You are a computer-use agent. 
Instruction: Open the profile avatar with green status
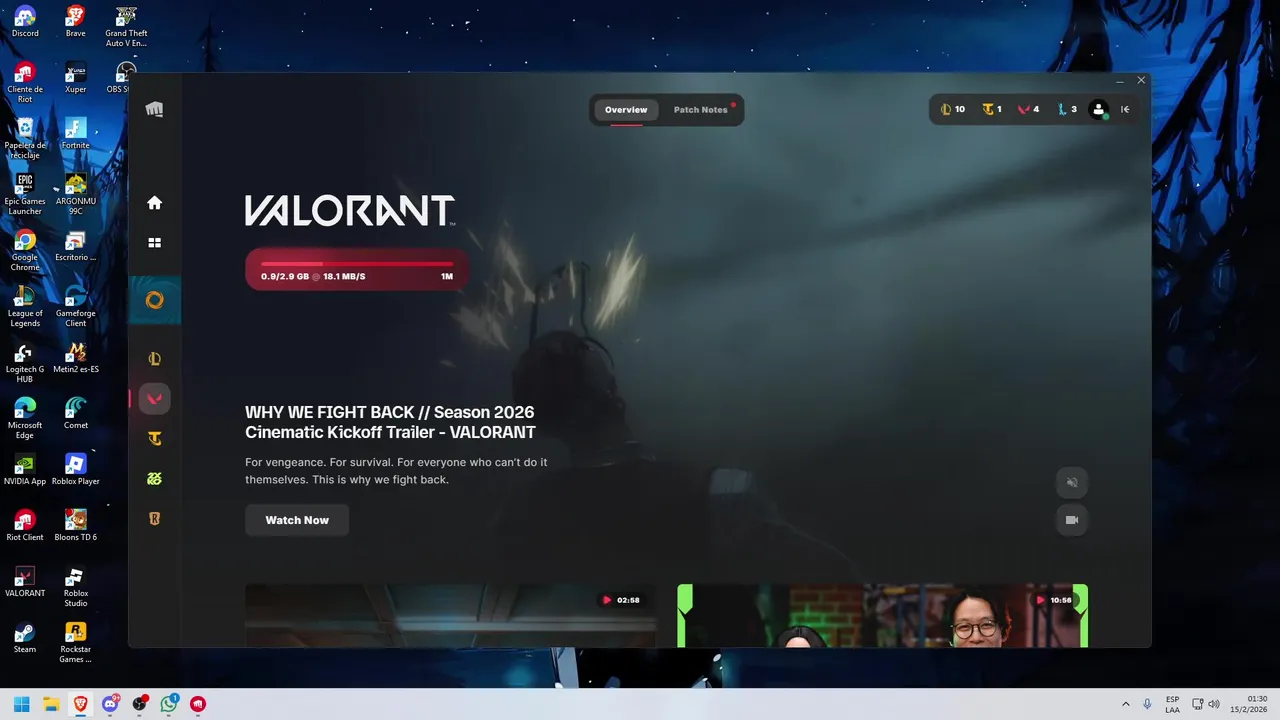1099,110
